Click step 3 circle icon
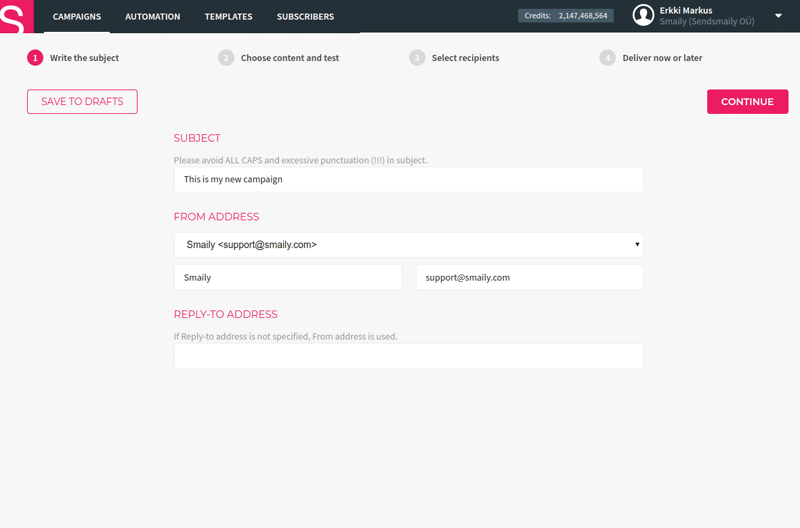Image resolution: width=800 pixels, height=528 pixels. pyautogui.click(x=417, y=58)
